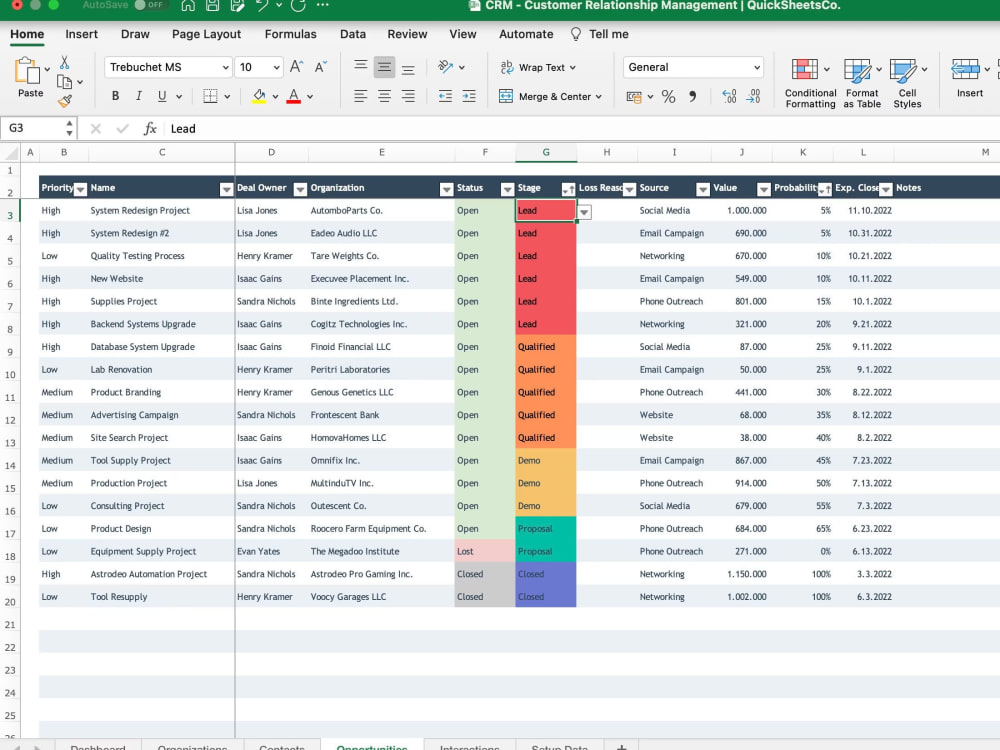Open the Insert ribbon tab

click(82, 34)
